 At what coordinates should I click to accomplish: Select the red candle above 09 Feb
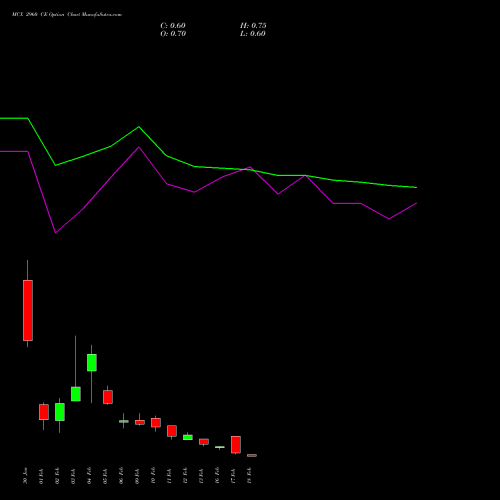point(140,422)
